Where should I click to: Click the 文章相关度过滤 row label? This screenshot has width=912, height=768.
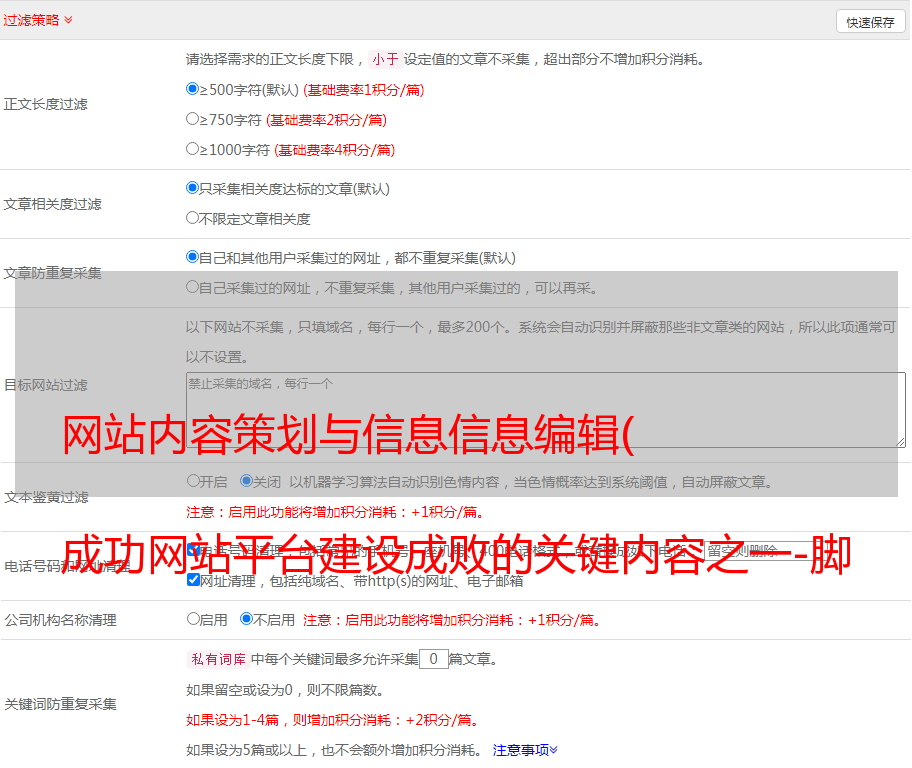52,204
